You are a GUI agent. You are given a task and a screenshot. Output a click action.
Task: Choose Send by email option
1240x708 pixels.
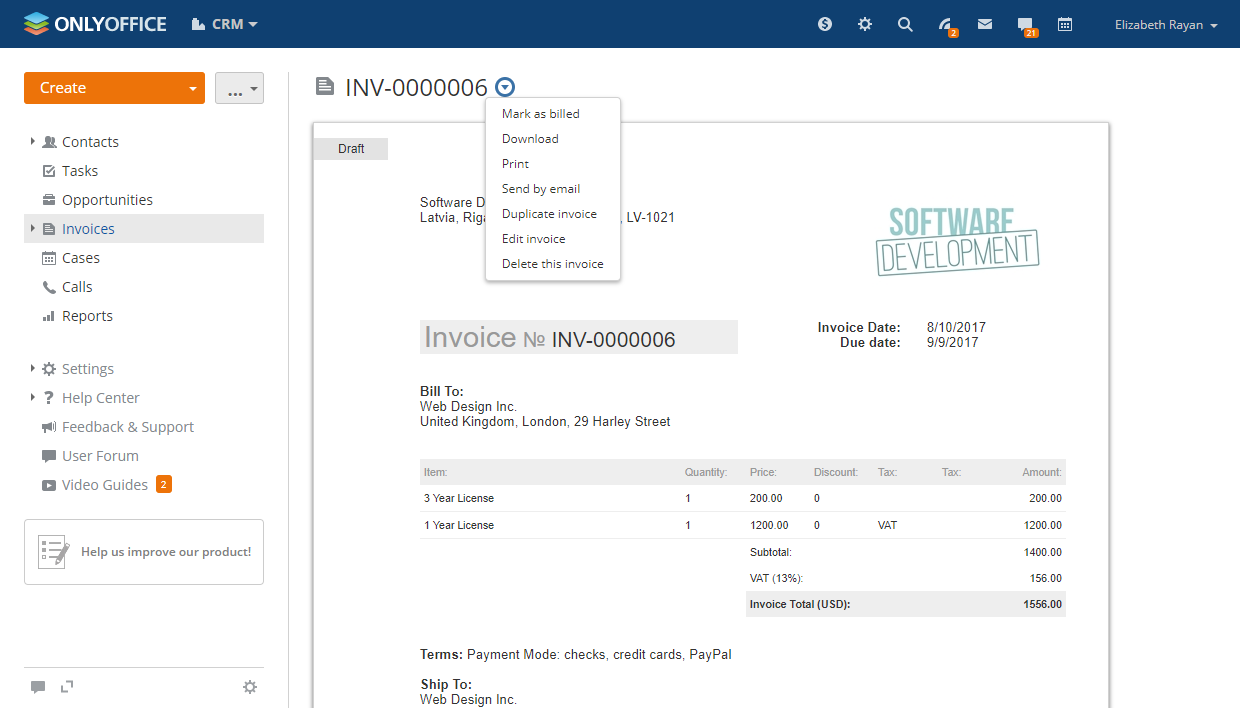(541, 189)
